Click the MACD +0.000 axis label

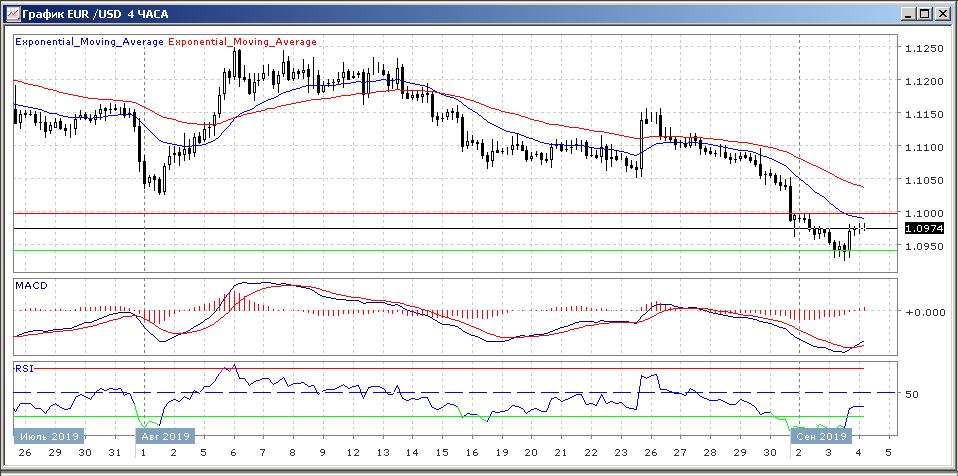click(924, 311)
